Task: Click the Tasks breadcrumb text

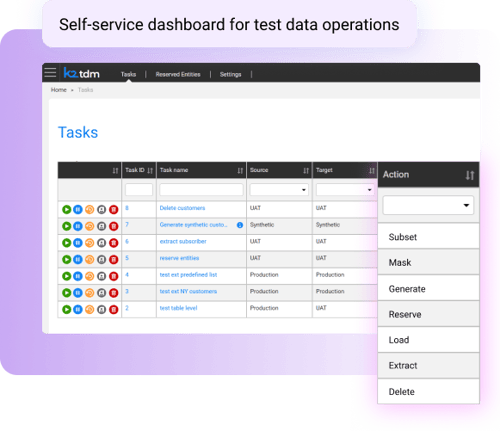Action: click(85, 90)
